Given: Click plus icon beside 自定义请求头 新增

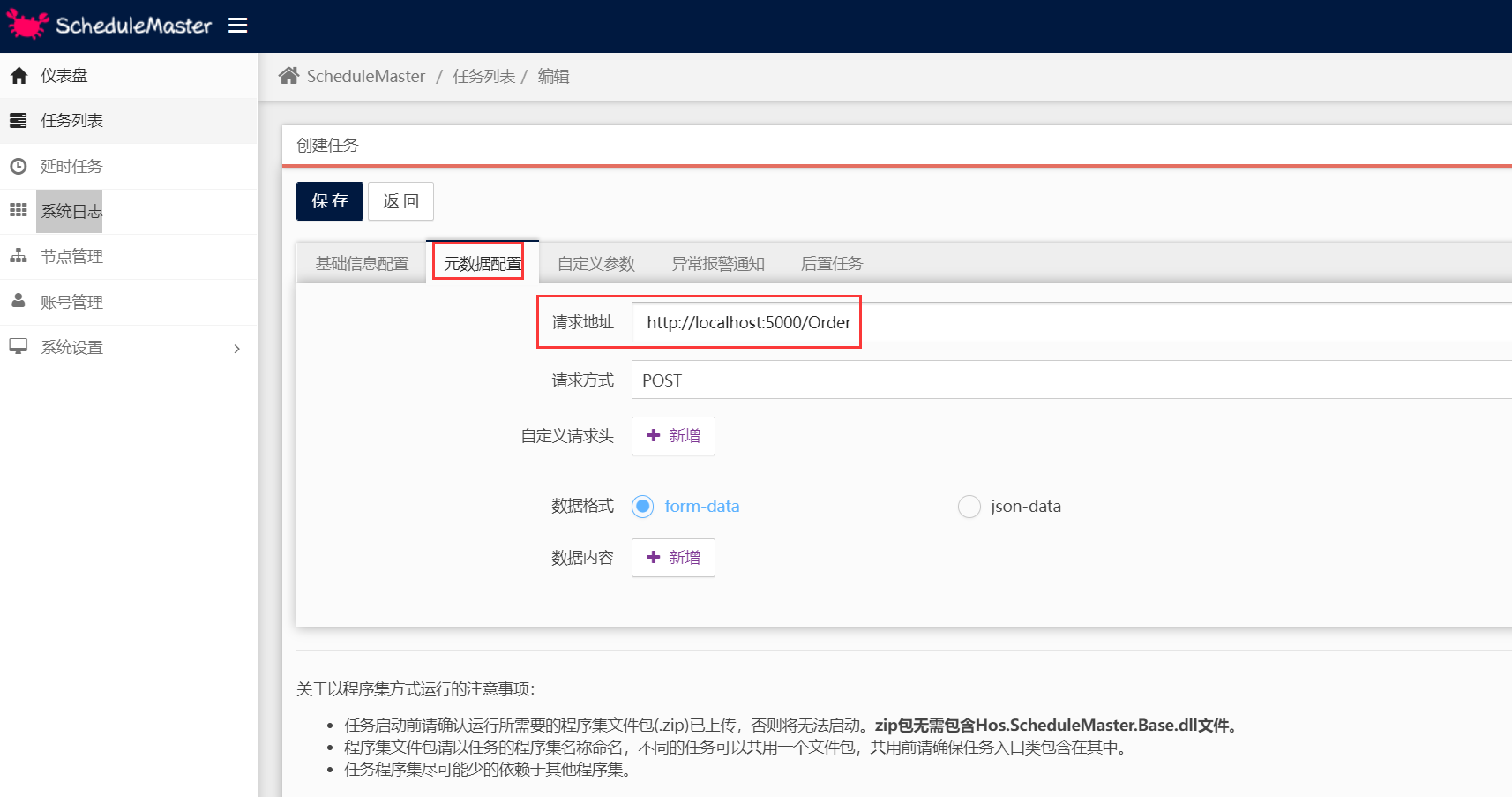Looking at the screenshot, I should coord(654,435).
